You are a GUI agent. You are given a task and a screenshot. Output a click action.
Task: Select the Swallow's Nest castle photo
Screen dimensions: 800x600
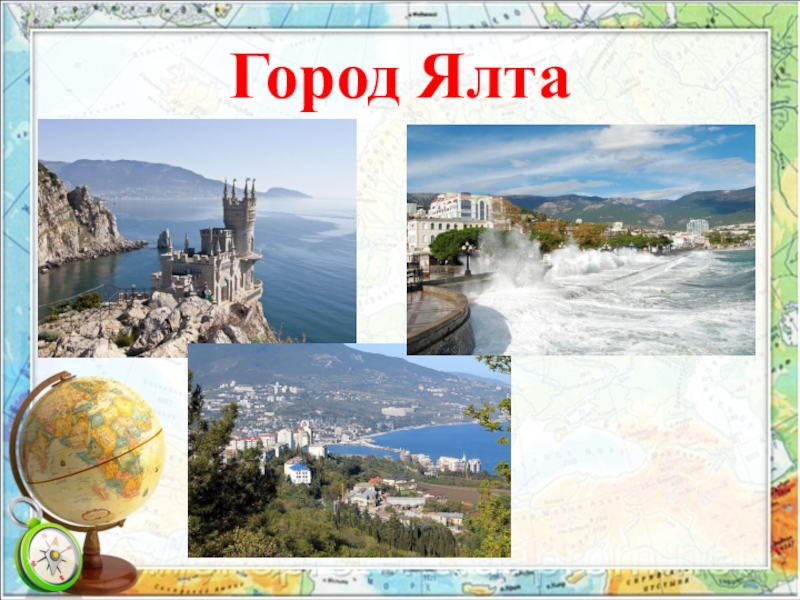tap(197, 238)
